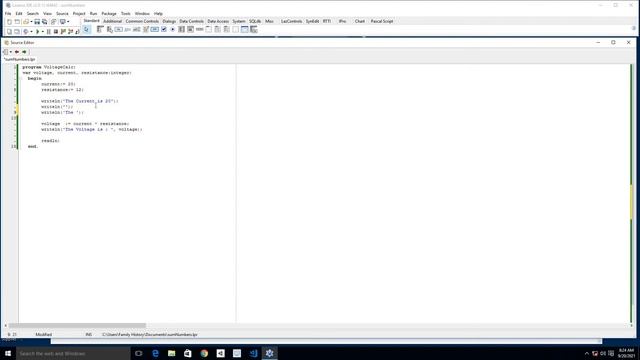Screen dimensions: 640x360
Task: Click the file path in status bar
Action: (x=150, y=334)
